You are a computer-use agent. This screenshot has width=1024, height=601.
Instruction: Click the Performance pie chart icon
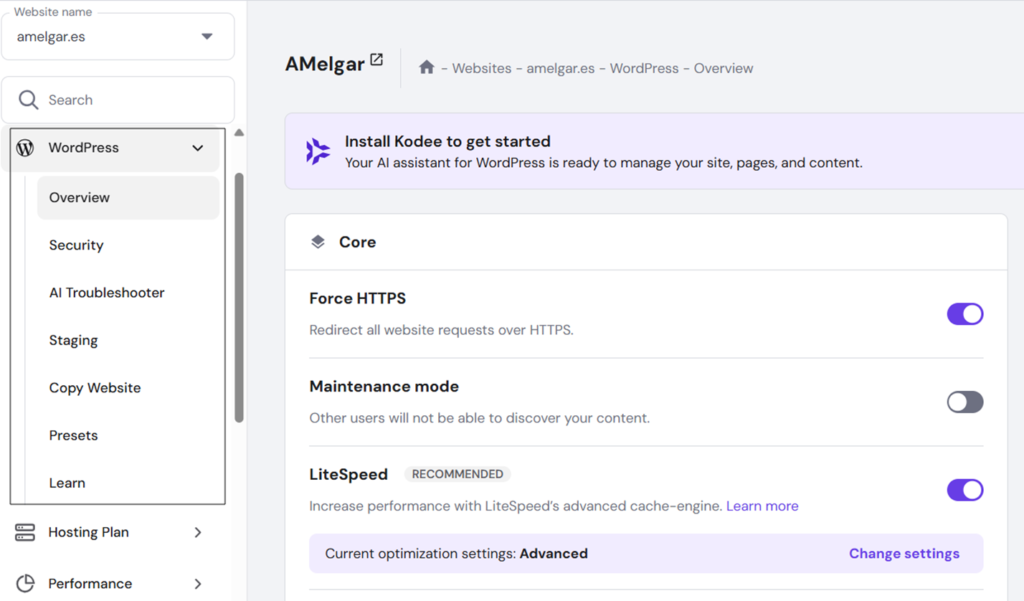pyautogui.click(x=26, y=584)
